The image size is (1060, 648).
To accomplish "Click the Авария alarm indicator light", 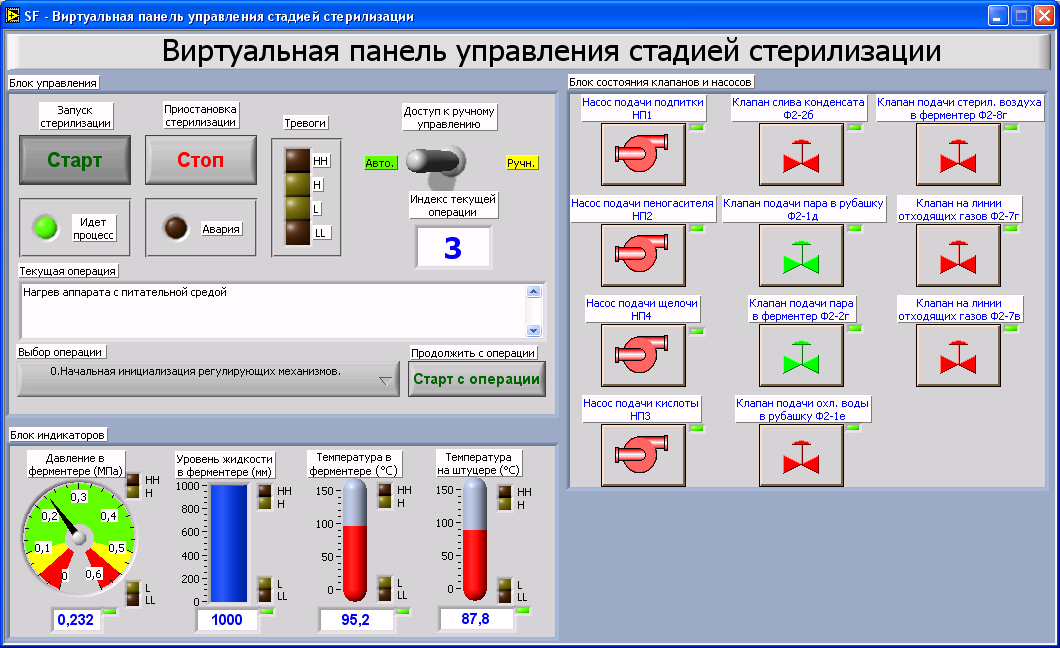I will pyautogui.click(x=176, y=228).
